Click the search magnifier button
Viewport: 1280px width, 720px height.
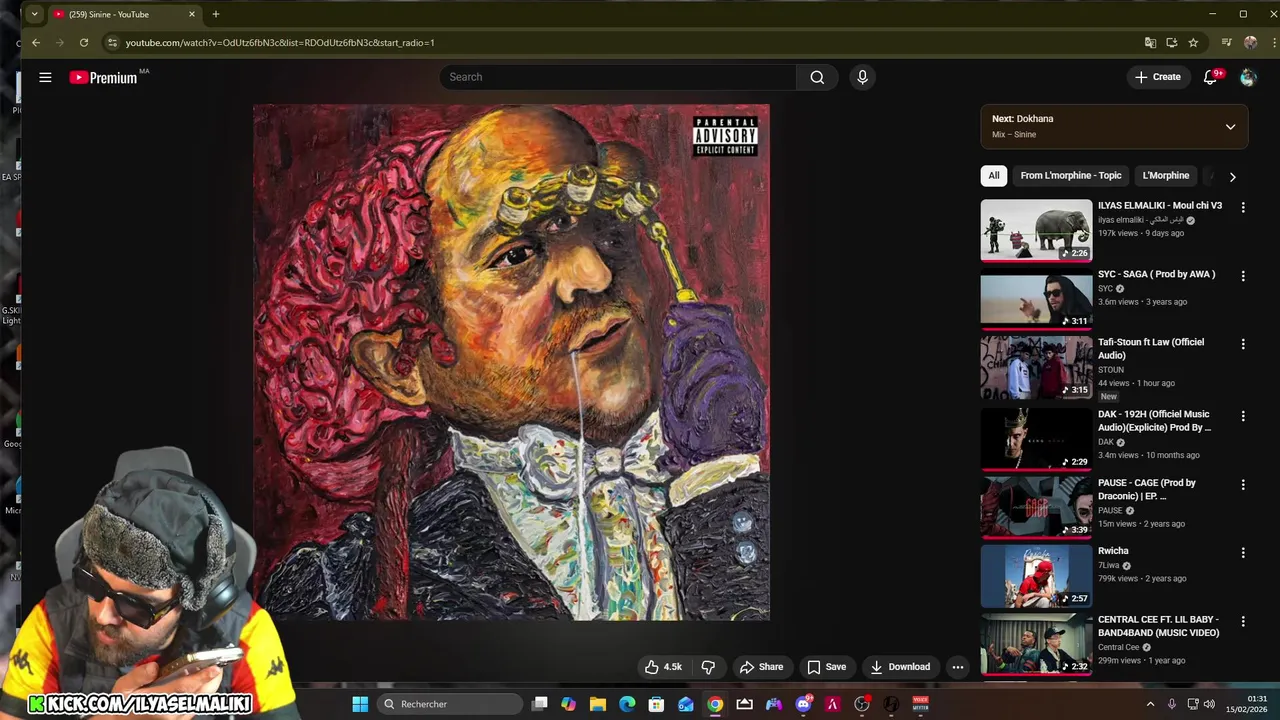(x=817, y=77)
